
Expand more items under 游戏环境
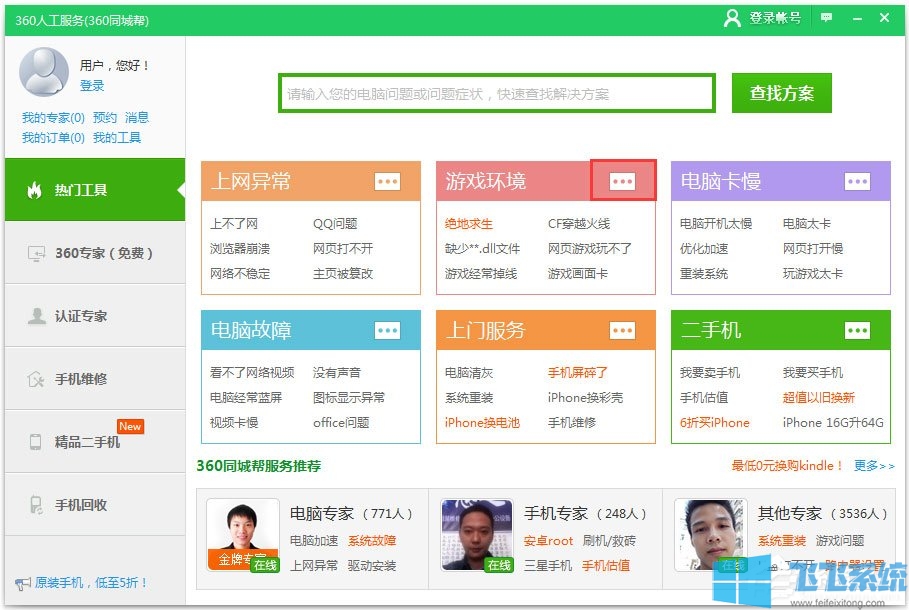tap(622, 182)
